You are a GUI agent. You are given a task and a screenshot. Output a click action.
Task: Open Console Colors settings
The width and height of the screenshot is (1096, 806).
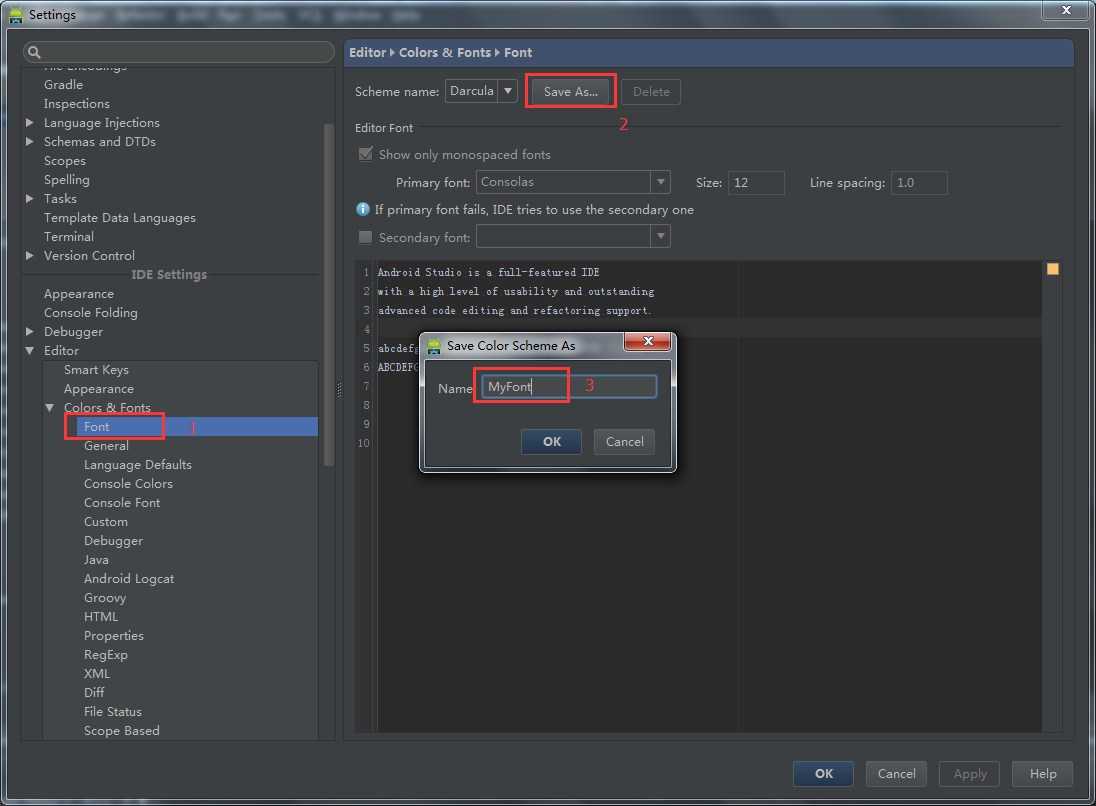[128, 483]
